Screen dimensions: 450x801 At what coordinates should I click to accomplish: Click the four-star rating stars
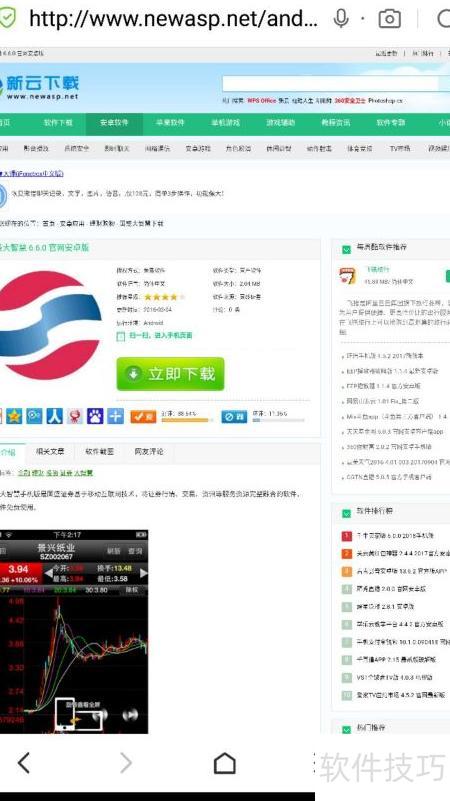162,297
